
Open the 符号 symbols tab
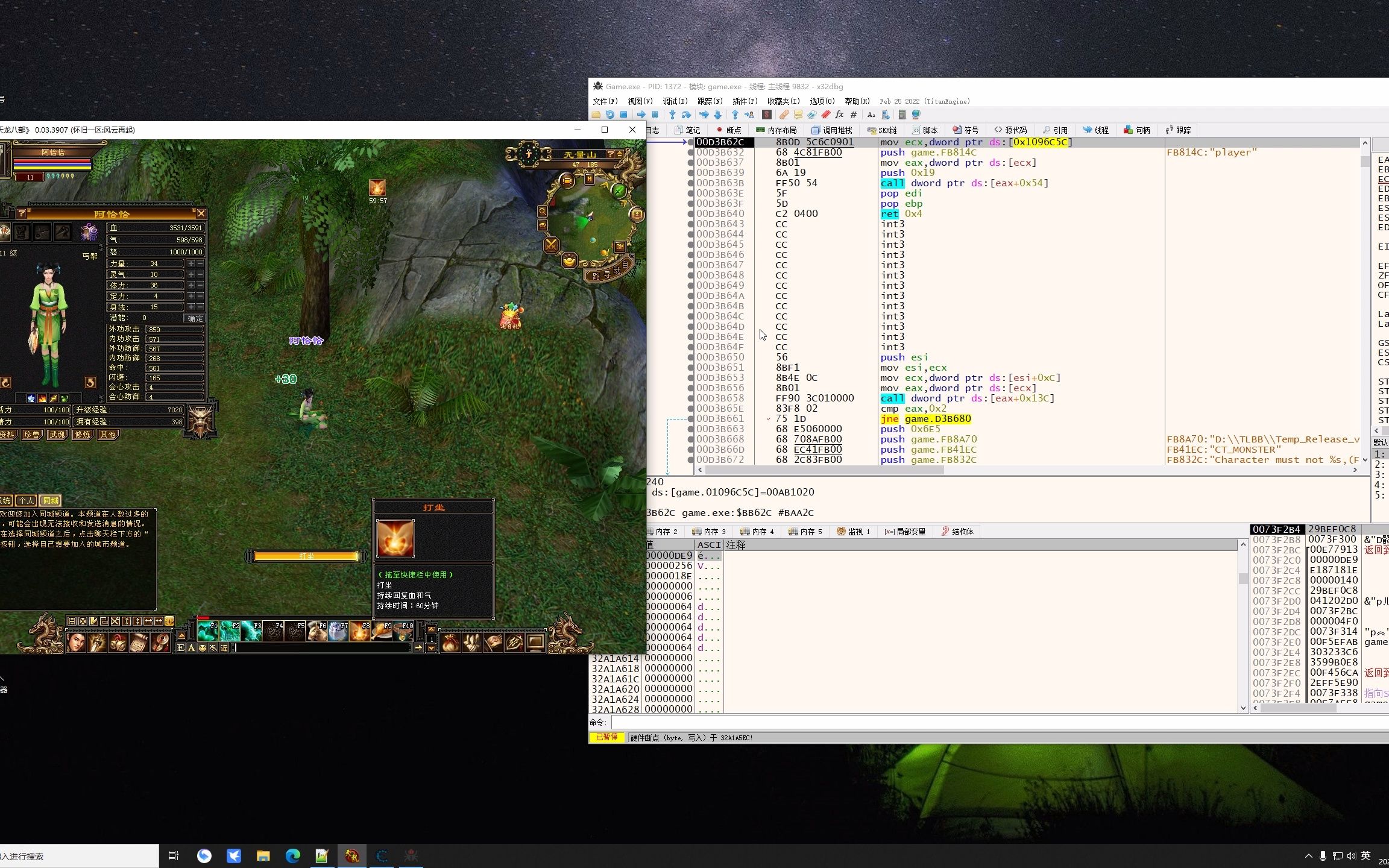[966, 130]
